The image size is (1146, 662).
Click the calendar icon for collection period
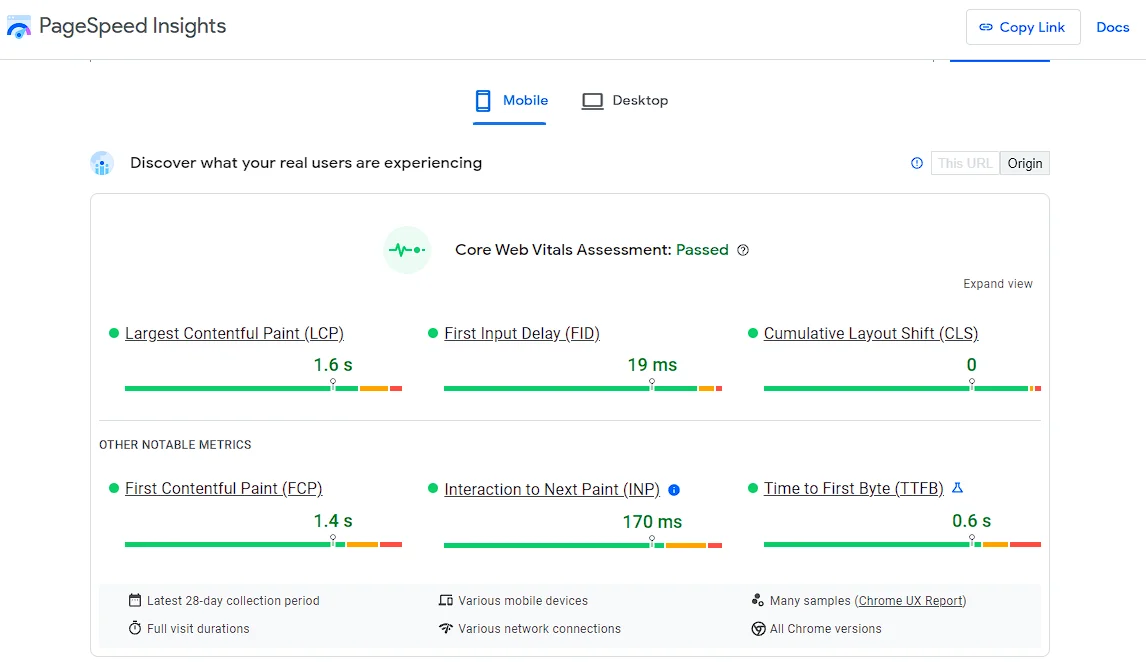(x=135, y=601)
